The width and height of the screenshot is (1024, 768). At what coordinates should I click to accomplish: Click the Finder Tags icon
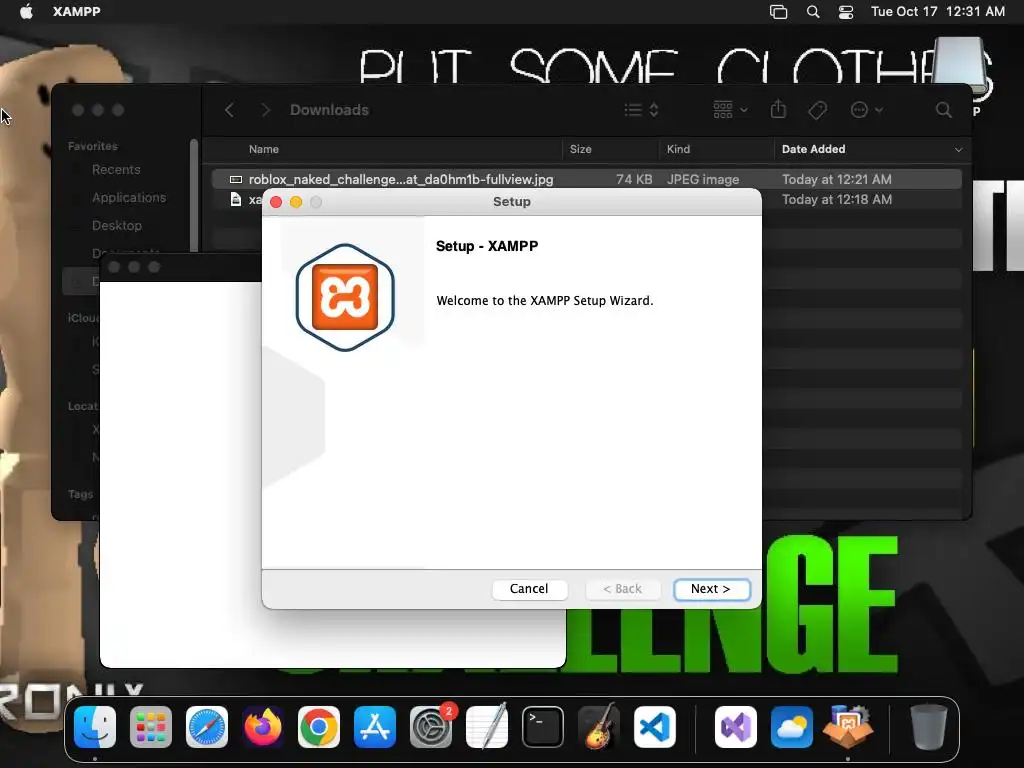pos(818,110)
